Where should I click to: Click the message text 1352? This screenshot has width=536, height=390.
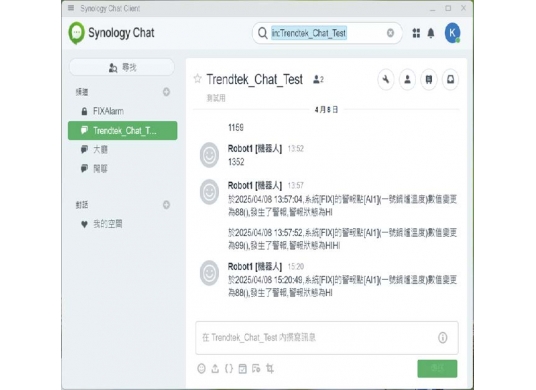pyautogui.click(x=236, y=162)
